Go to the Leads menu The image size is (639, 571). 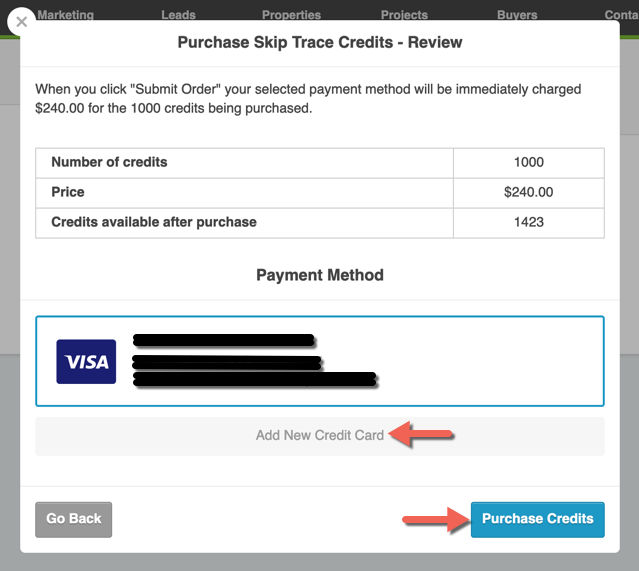pyautogui.click(x=178, y=15)
